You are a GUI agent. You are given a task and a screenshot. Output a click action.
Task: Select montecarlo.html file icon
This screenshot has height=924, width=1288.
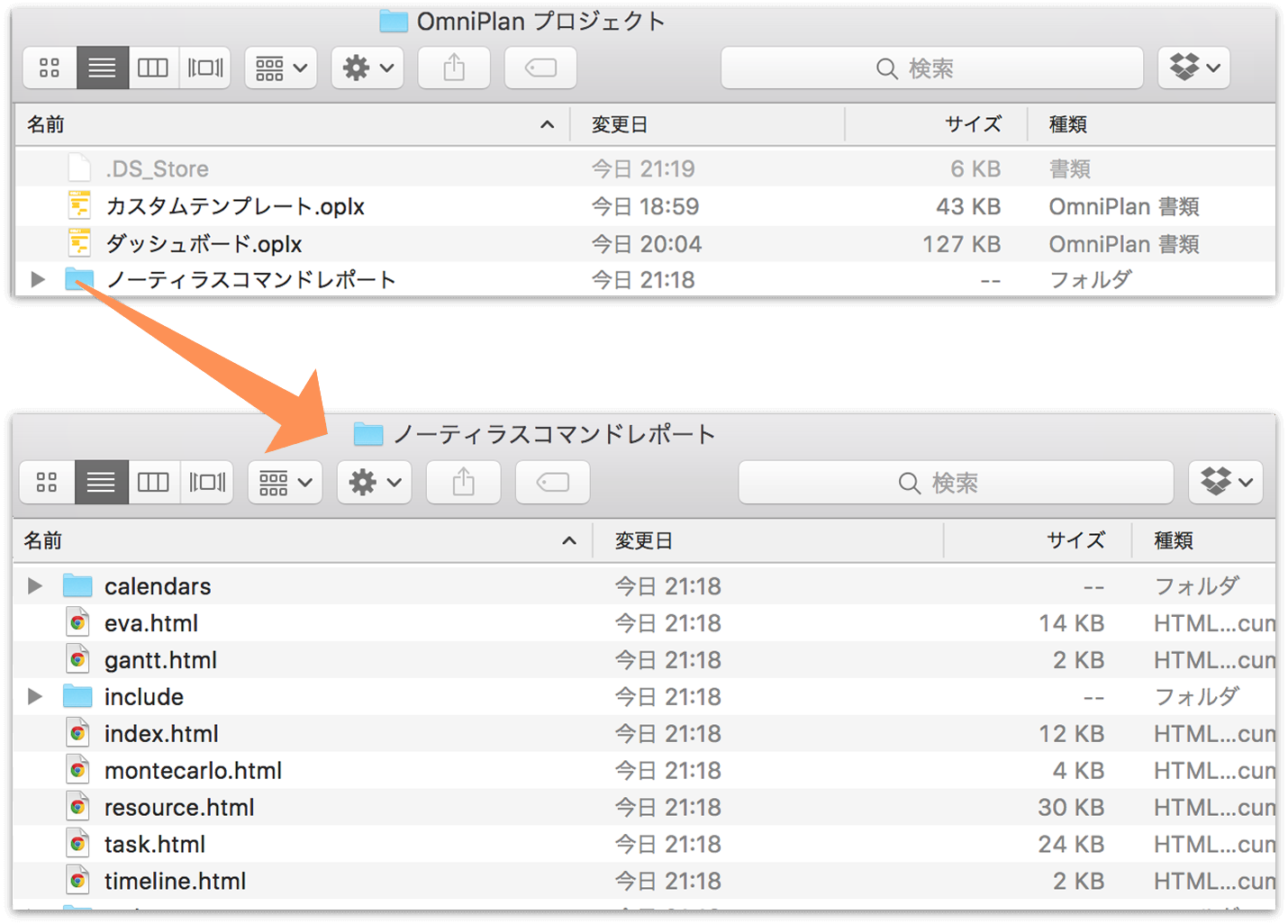[78, 771]
